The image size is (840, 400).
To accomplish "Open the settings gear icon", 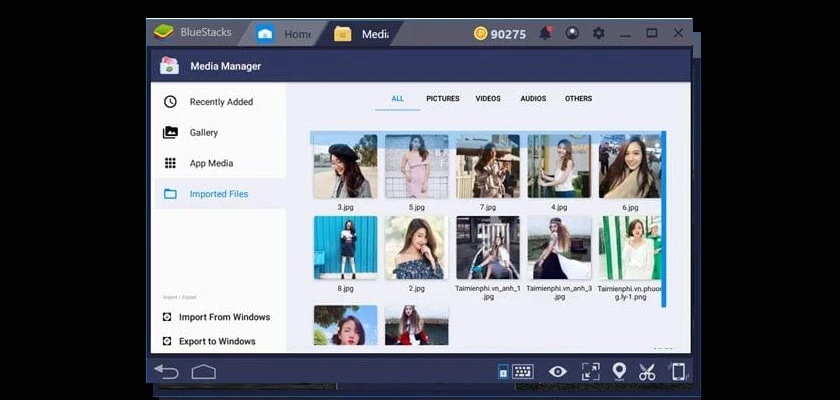I will tap(598, 33).
